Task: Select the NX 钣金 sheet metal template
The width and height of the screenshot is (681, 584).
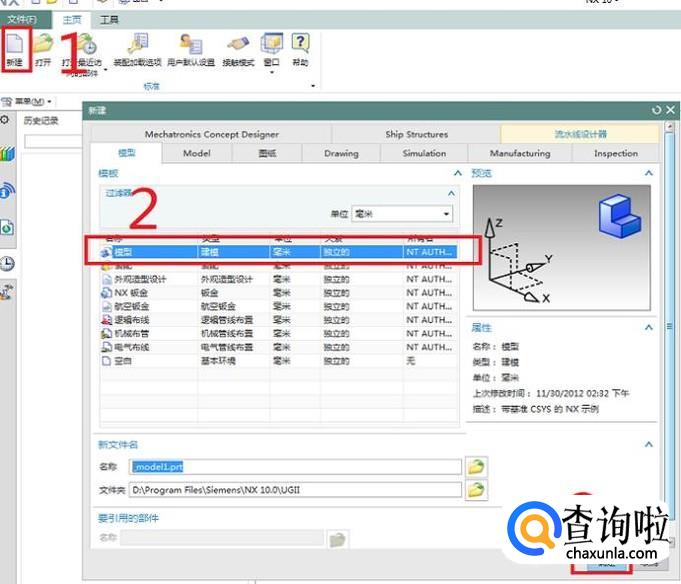Action: pos(124,293)
